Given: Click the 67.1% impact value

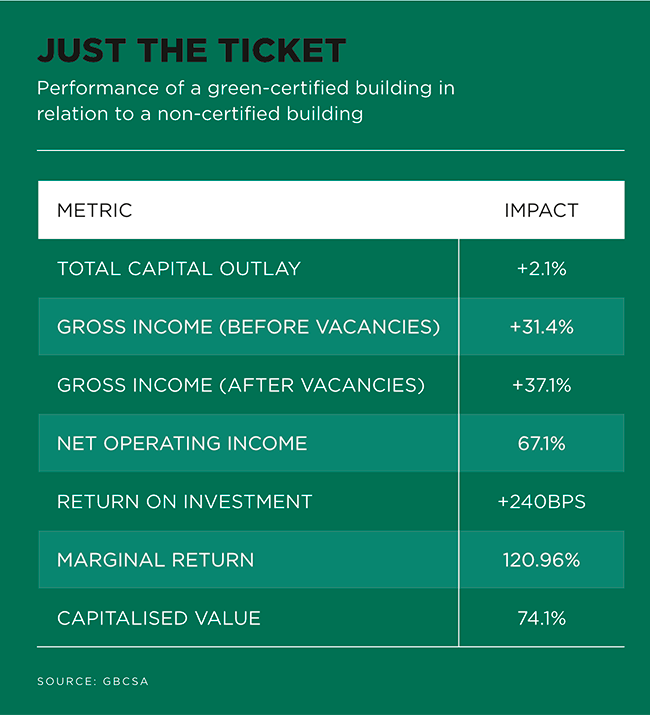Looking at the screenshot, I should [541, 443].
